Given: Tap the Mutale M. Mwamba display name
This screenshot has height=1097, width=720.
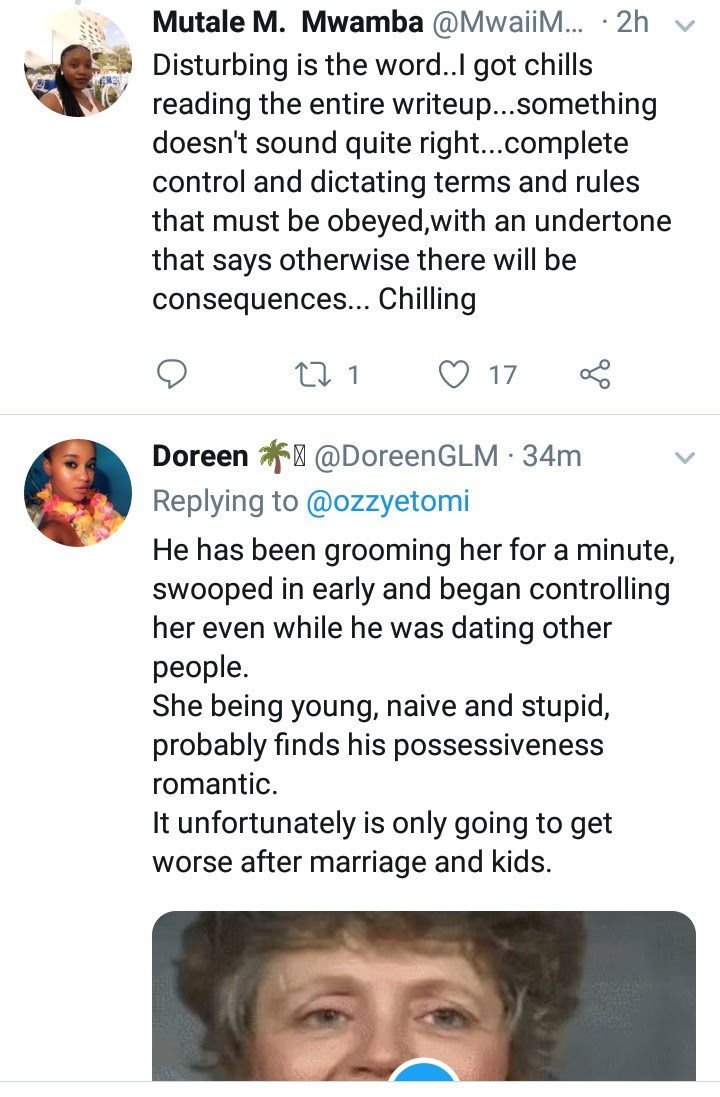Looking at the screenshot, I should (290, 22).
